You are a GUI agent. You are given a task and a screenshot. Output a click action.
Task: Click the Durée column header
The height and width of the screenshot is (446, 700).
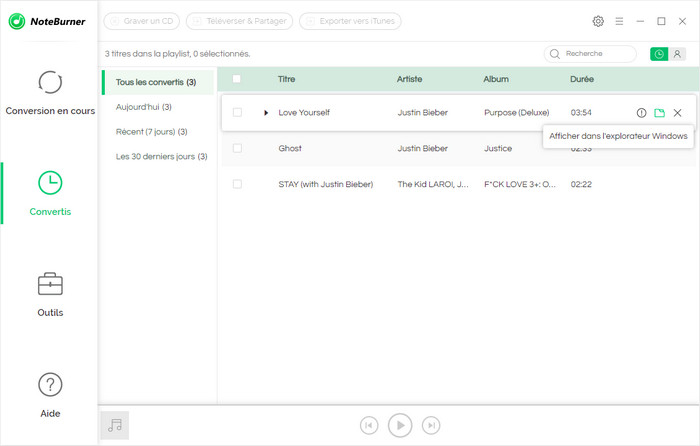coord(582,79)
